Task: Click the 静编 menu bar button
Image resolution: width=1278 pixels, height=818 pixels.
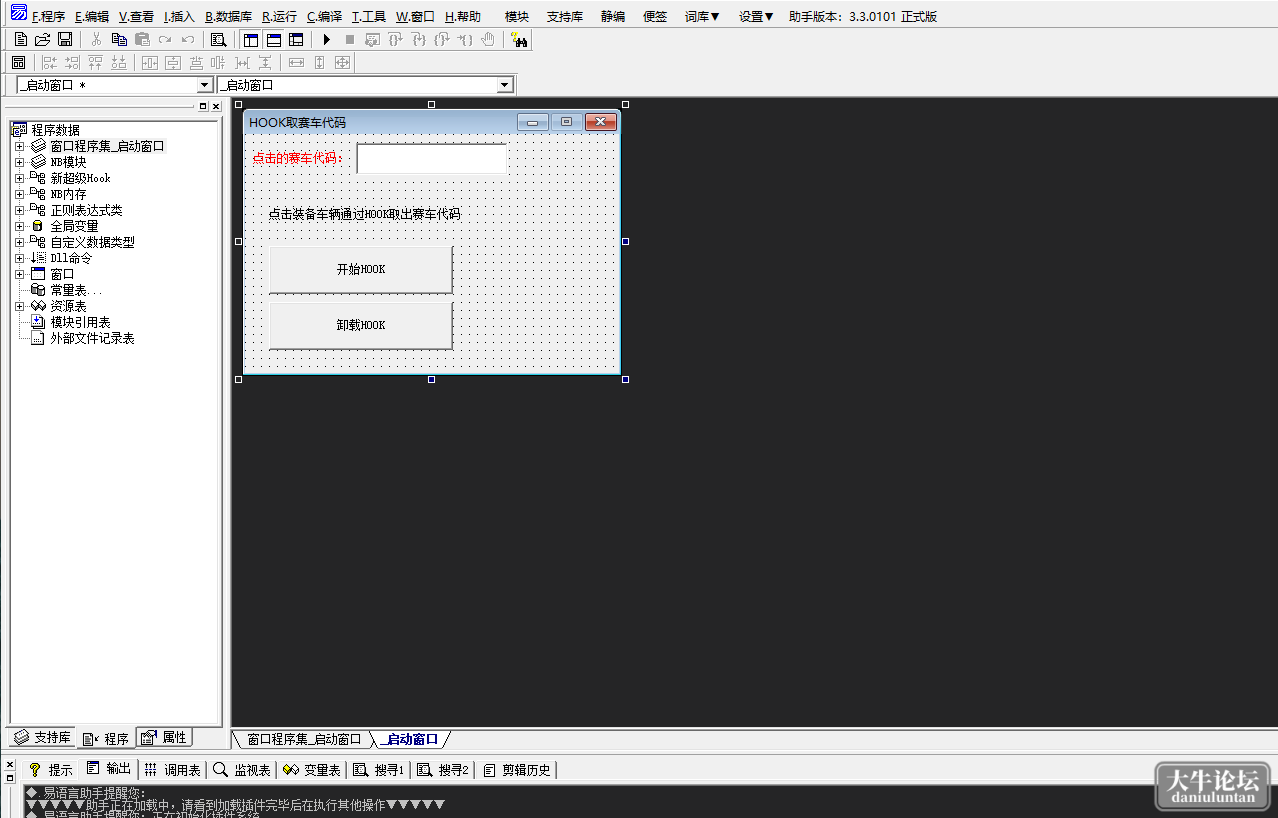Action: point(613,16)
